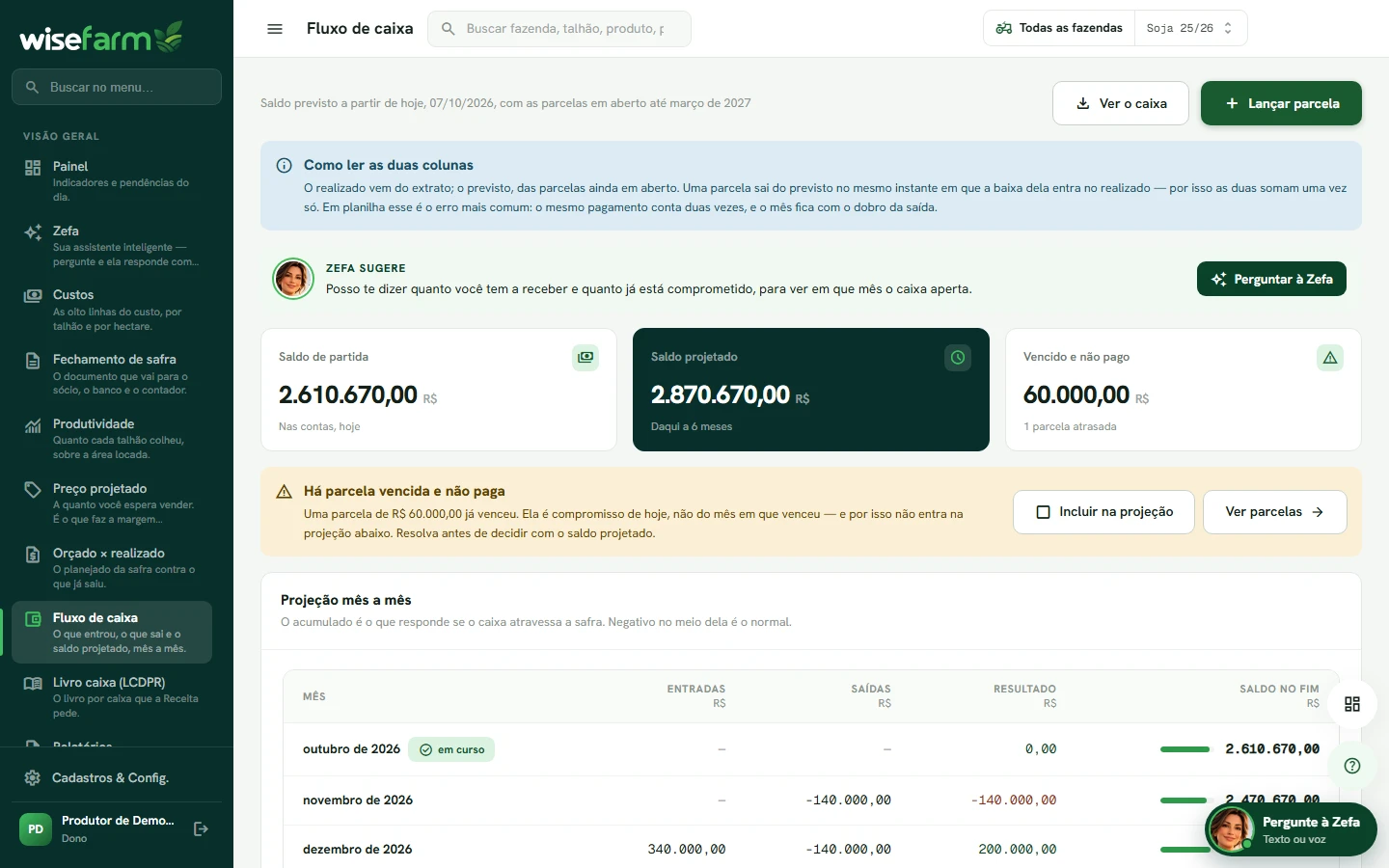
Task: Click the Zefa avatar in the suggestion row
Action: point(293,279)
